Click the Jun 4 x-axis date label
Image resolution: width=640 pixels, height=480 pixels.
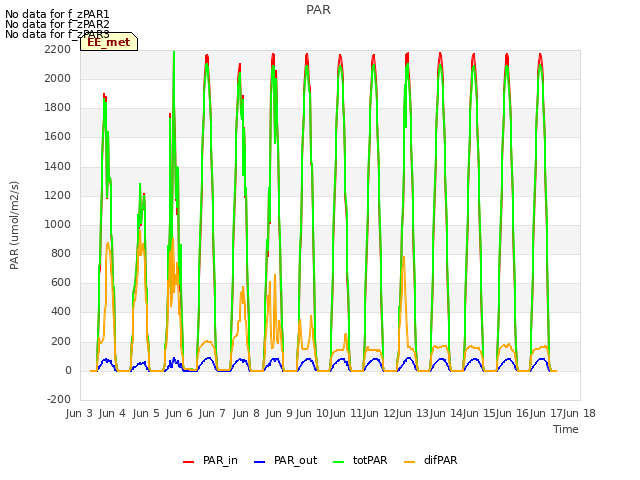click(x=112, y=413)
